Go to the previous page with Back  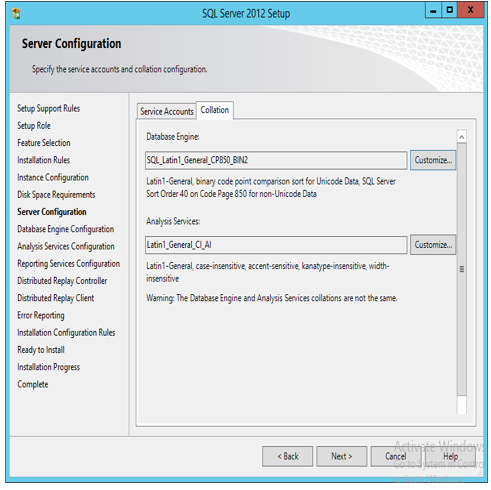point(287,456)
